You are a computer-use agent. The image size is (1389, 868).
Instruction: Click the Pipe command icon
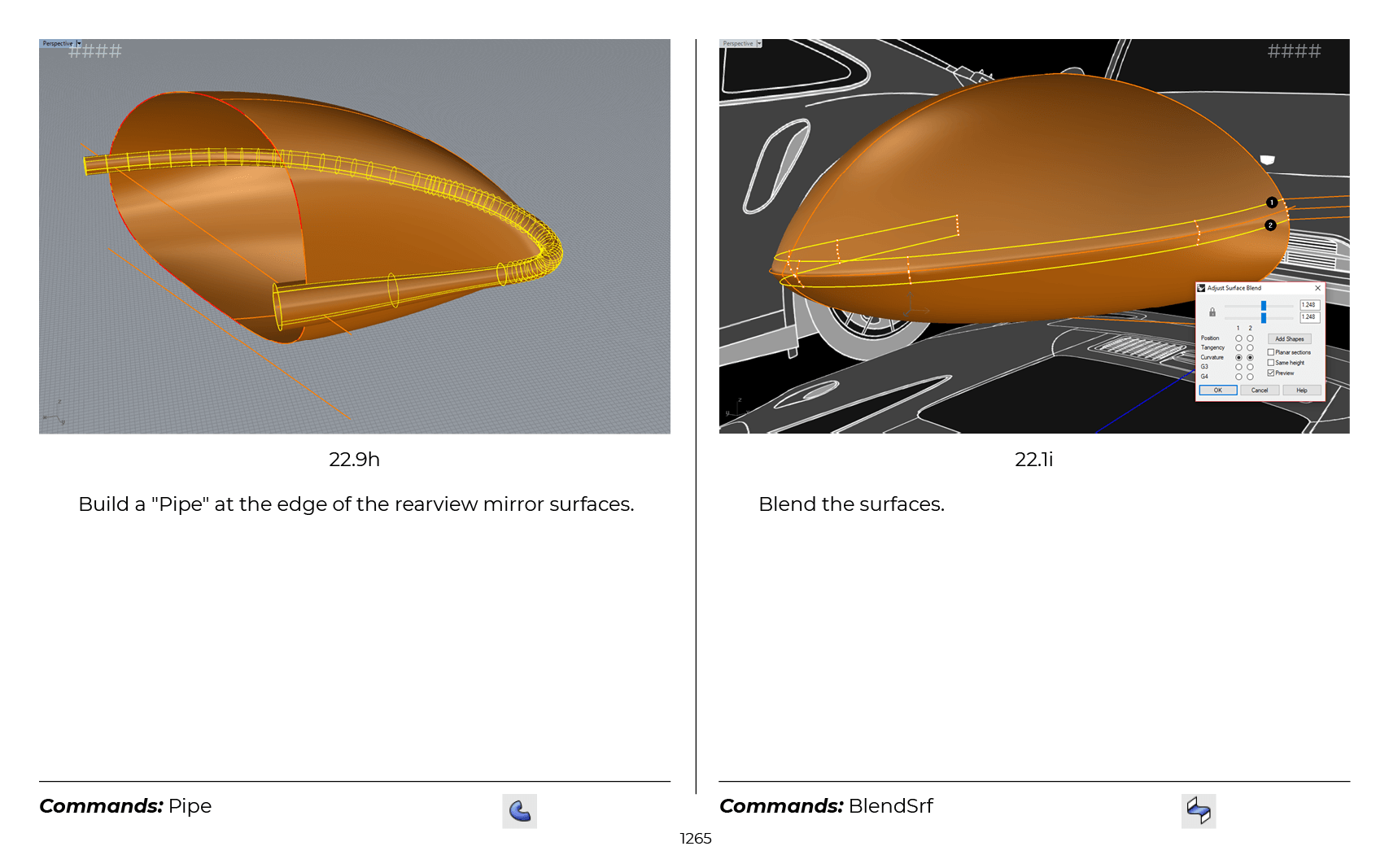click(x=519, y=811)
